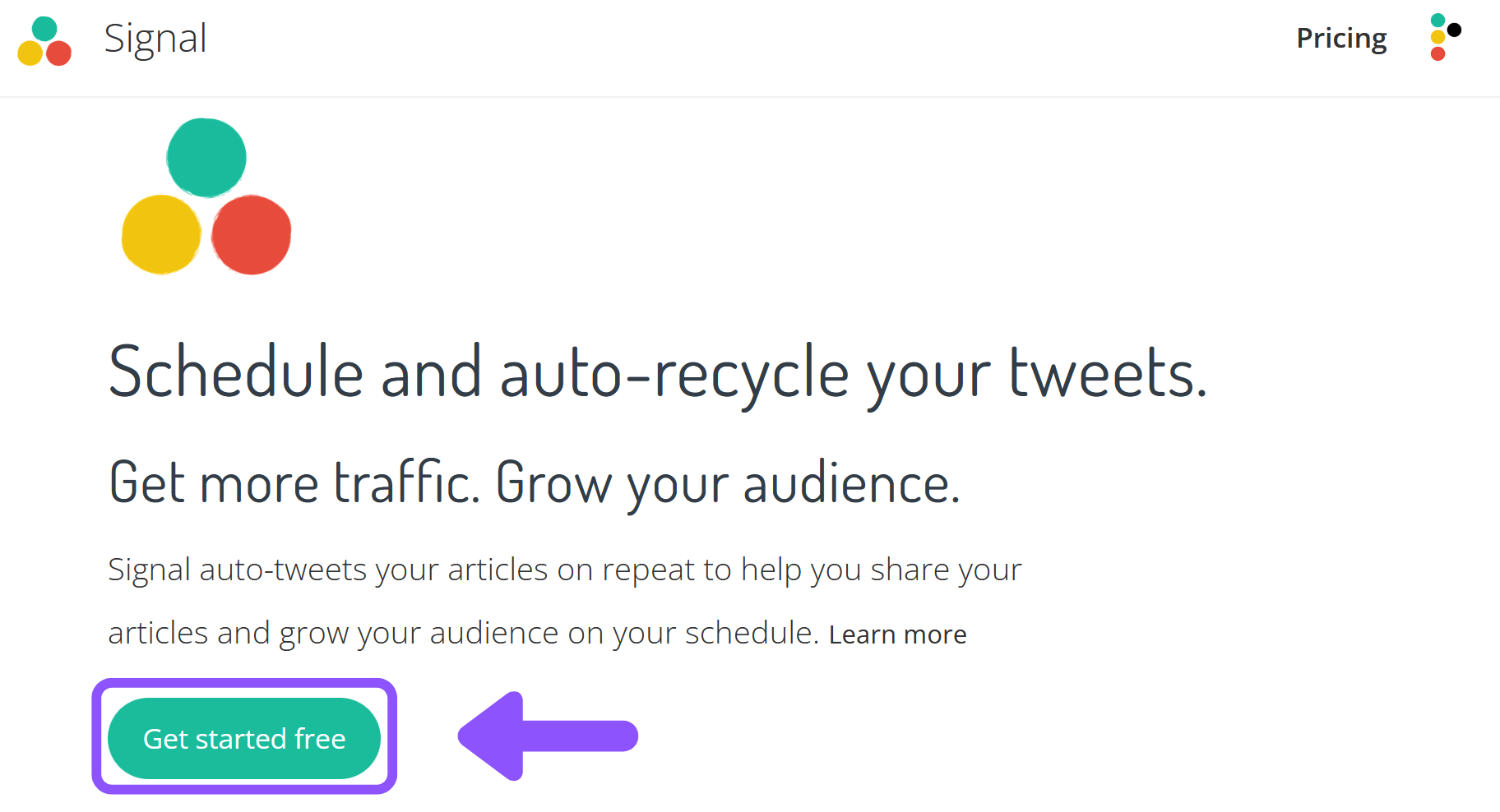The width and height of the screenshot is (1500, 812).
Task: Click the "Signal" brand name text
Action: pos(155,39)
